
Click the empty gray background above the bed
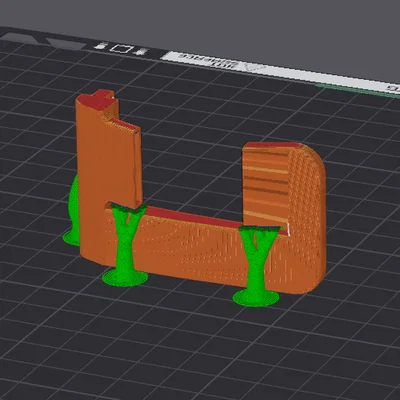click(x=233, y=23)
